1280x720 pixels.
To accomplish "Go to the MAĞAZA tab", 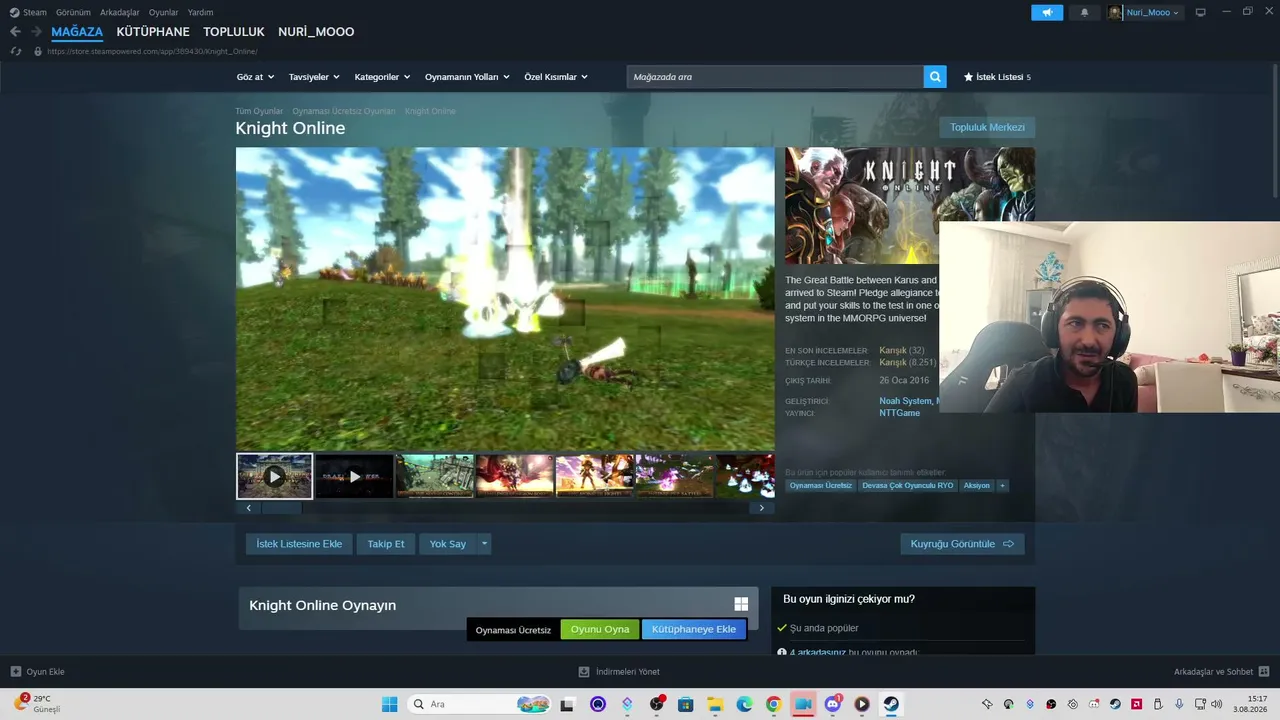I will tap(77, 32).
